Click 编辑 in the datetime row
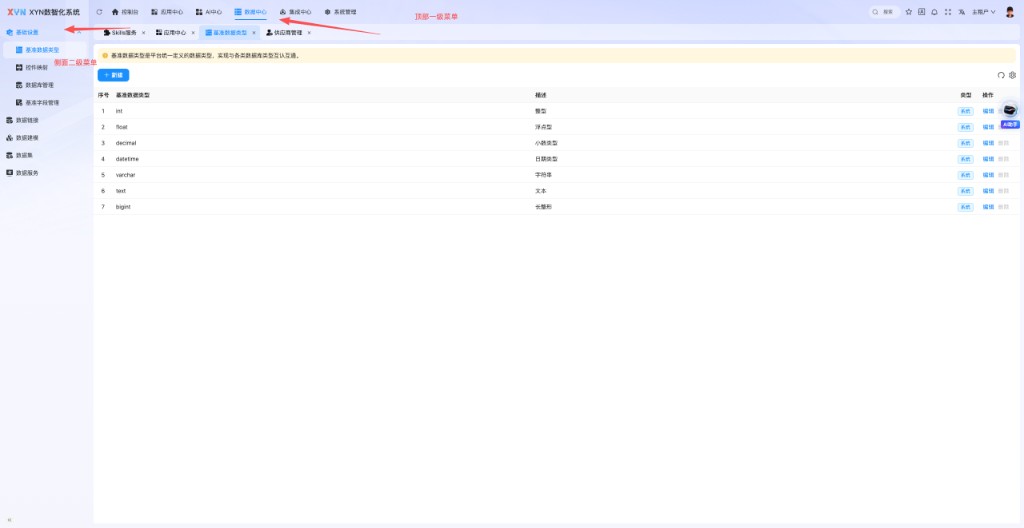Image resolution: width=1024 pixels, height=528 pixels. (988, 159)
